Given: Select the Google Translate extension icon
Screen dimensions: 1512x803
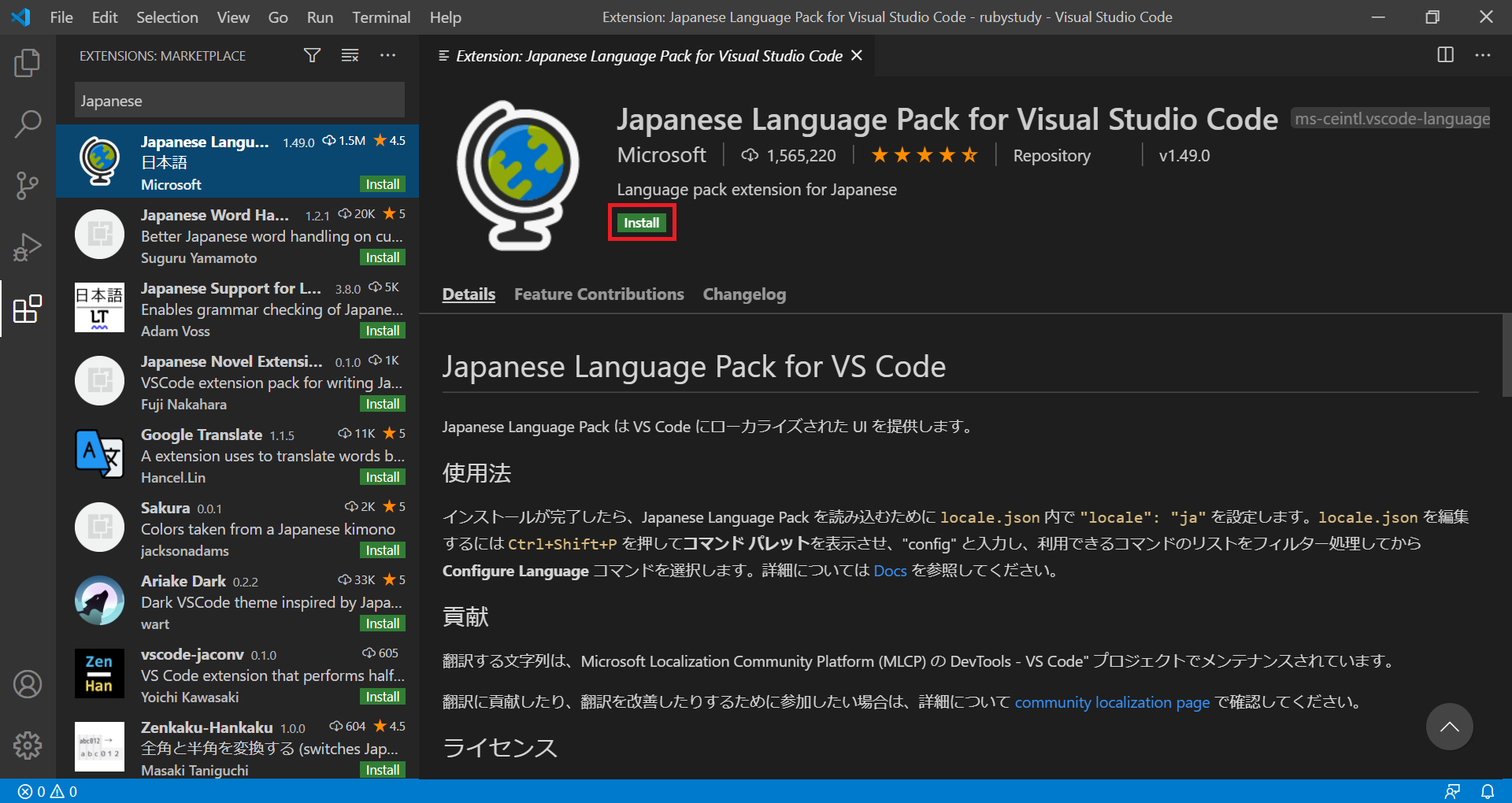Looking at the screenshot, I should [99, 453].
